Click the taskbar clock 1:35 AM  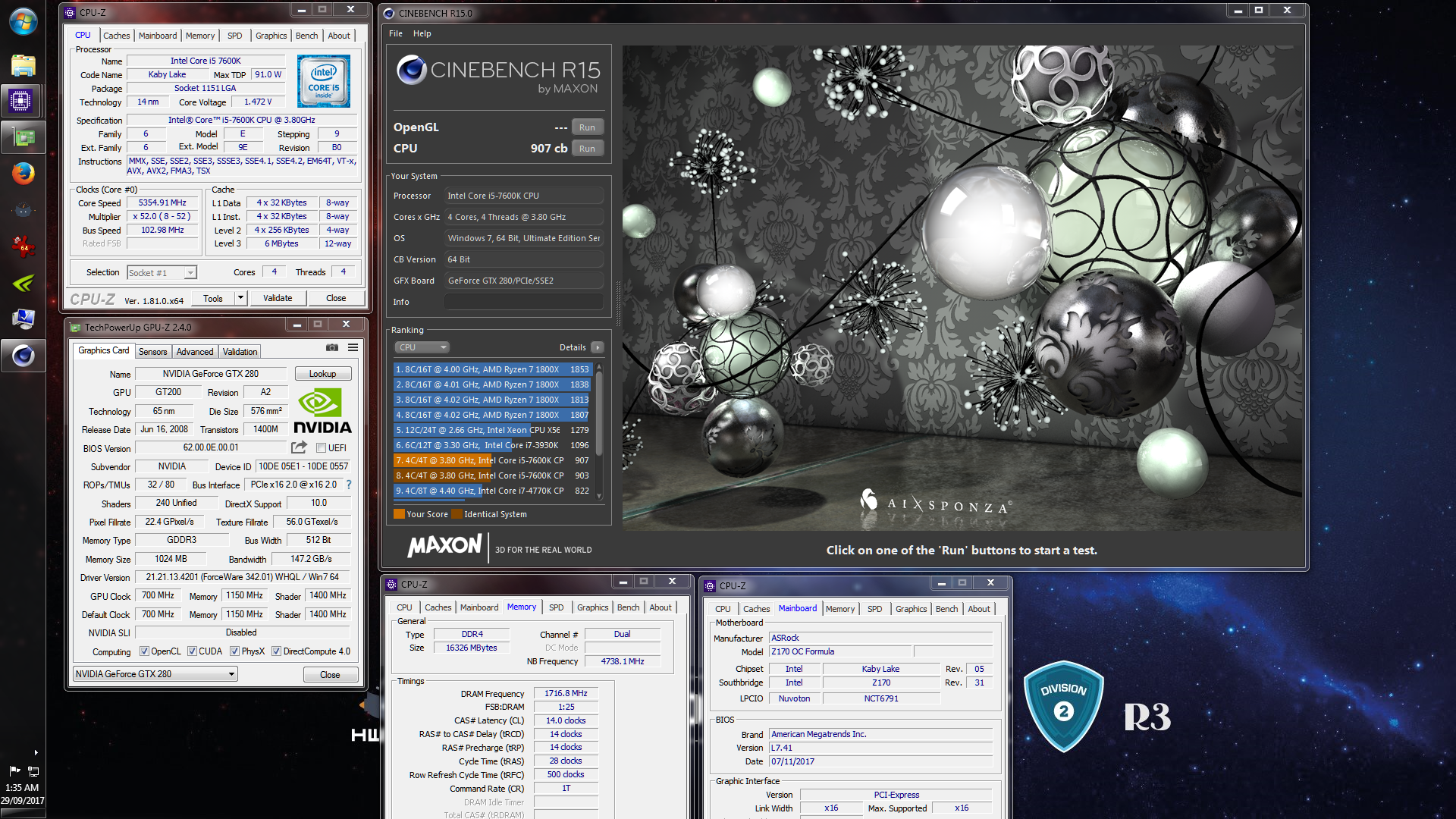click(22, 788)
